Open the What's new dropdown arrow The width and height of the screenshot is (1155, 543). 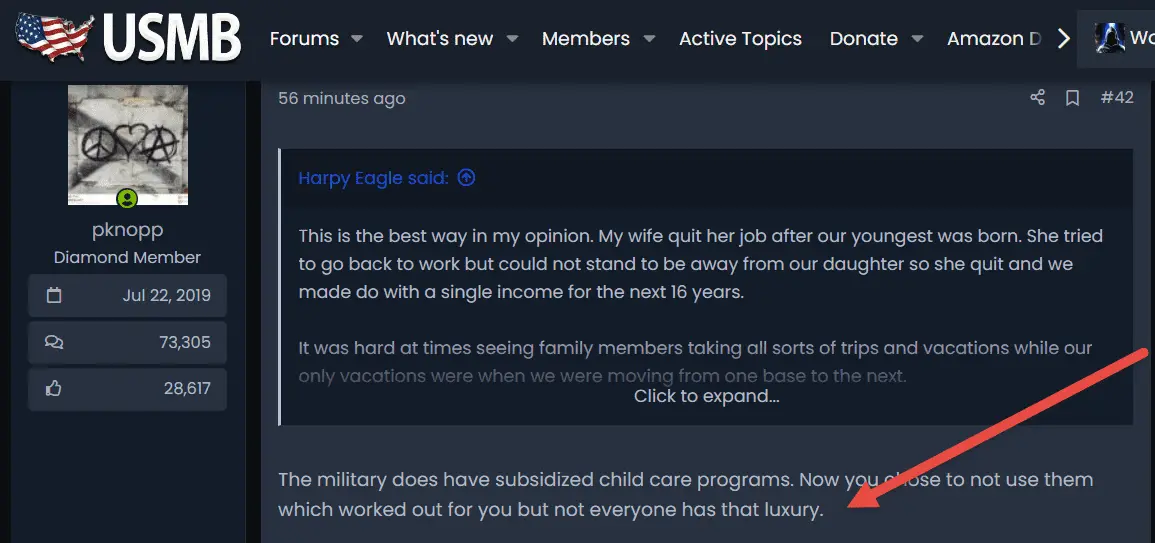click(512, 39)
